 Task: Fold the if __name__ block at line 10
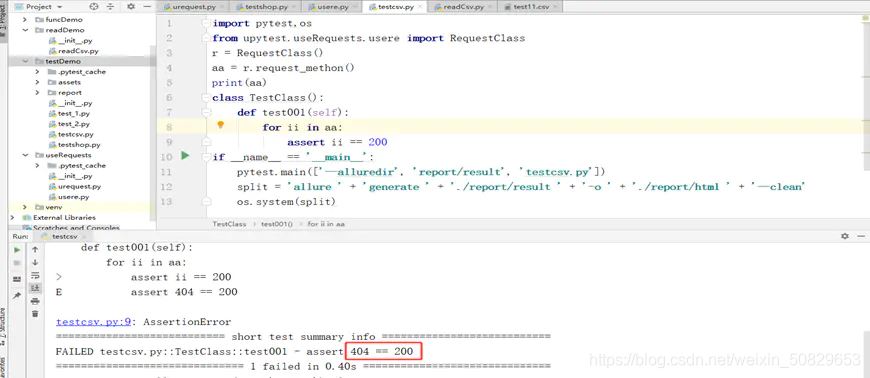(x=206, y=157)
